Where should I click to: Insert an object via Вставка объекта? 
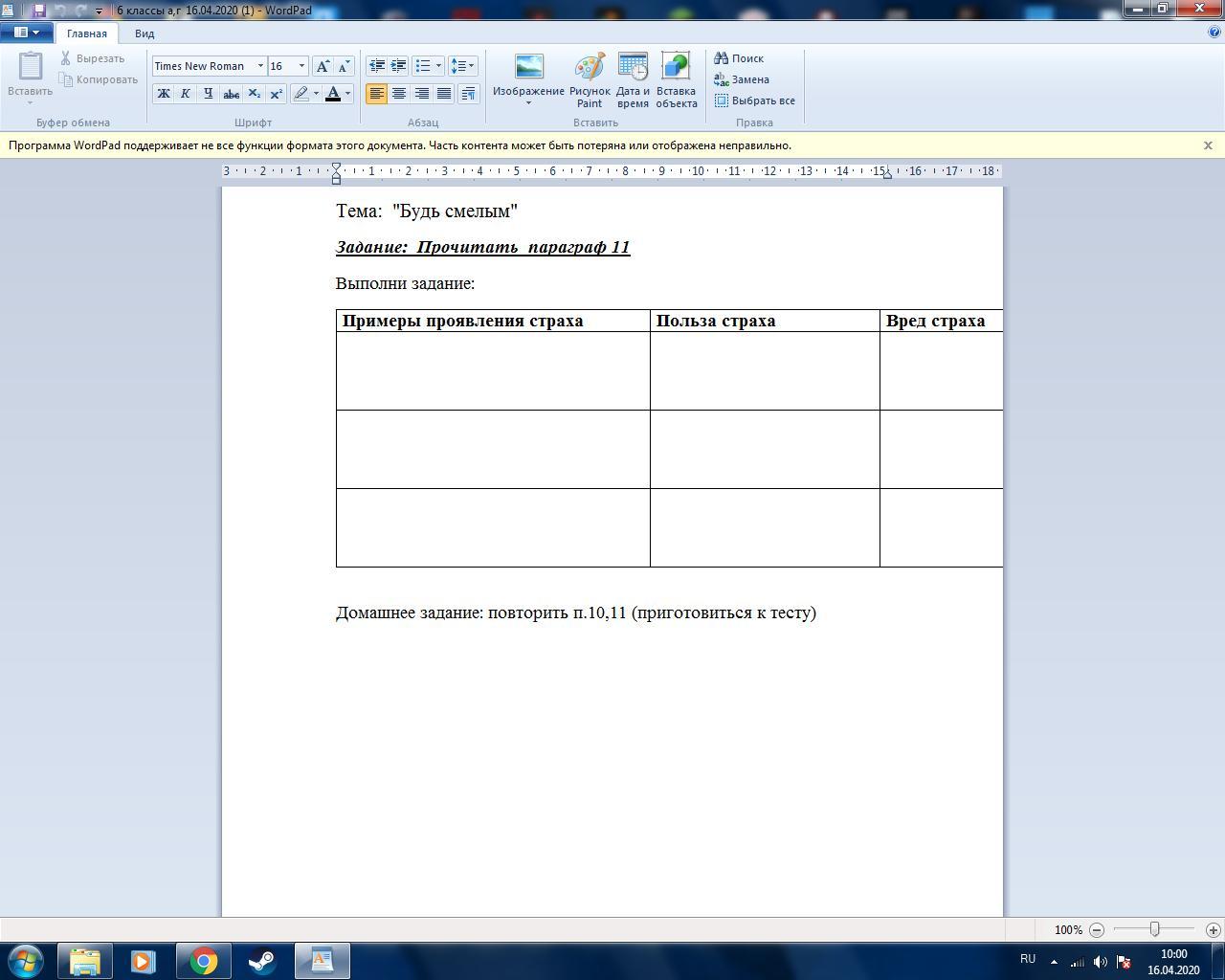[x=676, y=80]
